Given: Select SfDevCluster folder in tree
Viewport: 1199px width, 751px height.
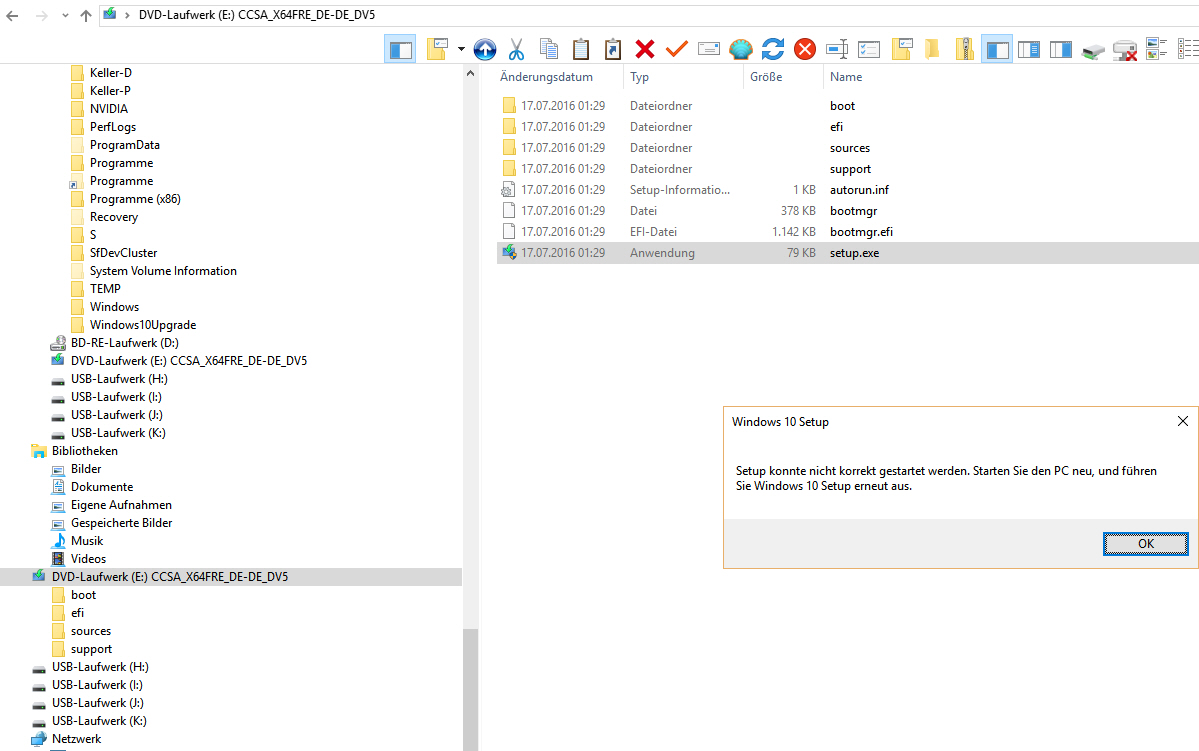Looking at the screenshot, I should click(123, 253).
